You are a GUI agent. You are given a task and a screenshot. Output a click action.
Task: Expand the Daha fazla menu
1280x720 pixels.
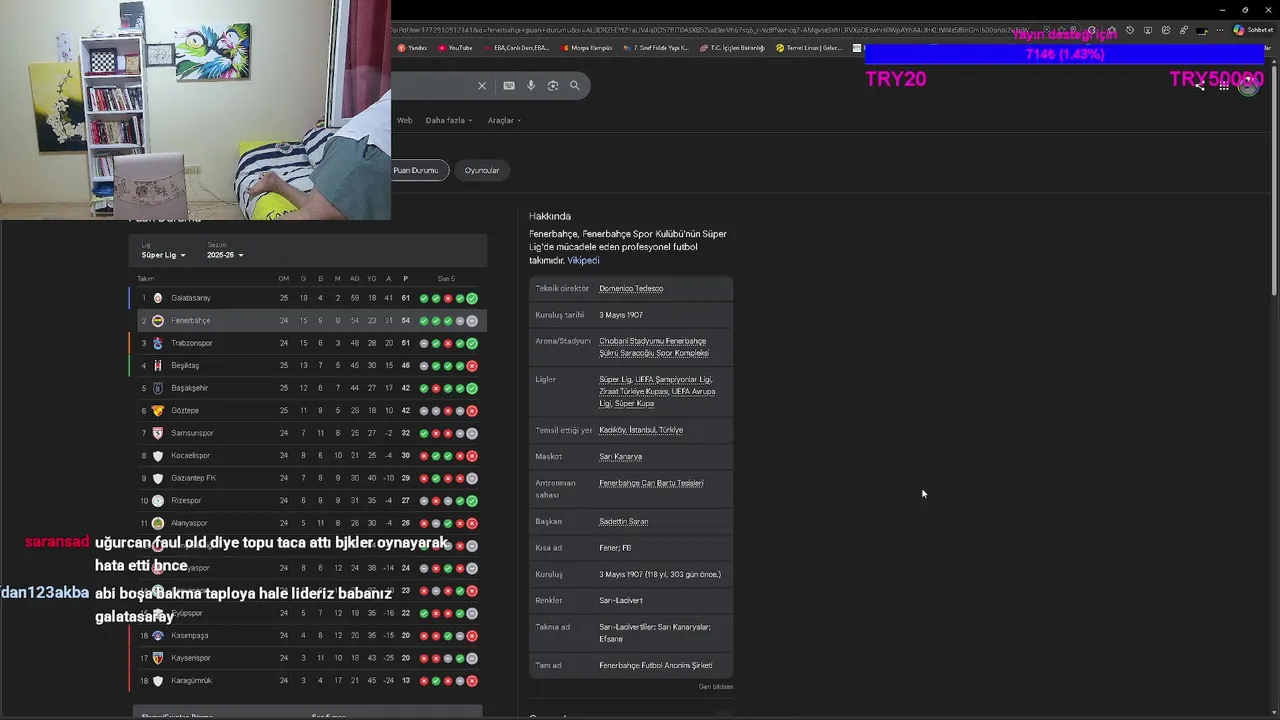(x=449, y=120)
